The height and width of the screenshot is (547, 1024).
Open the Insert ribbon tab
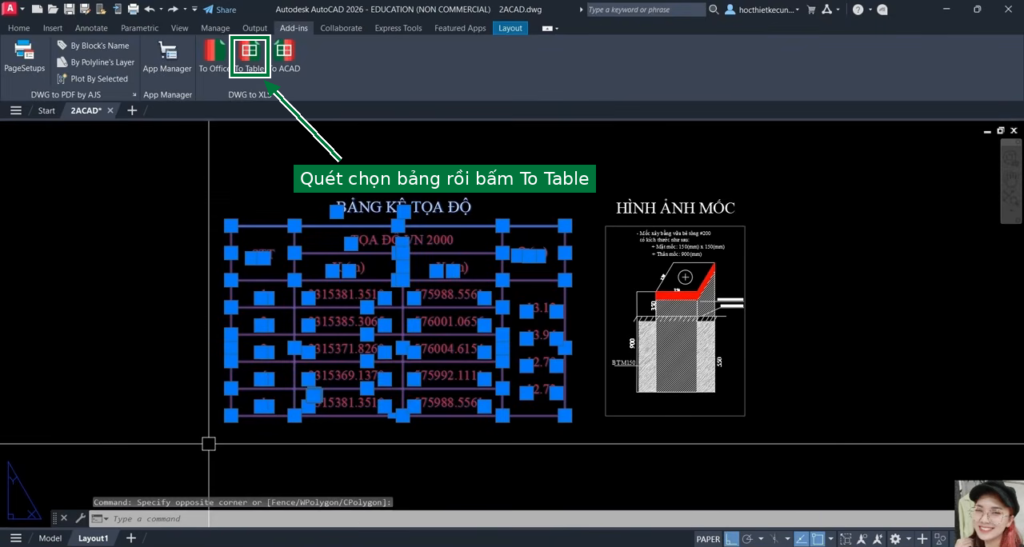click(x=53, y=28)
